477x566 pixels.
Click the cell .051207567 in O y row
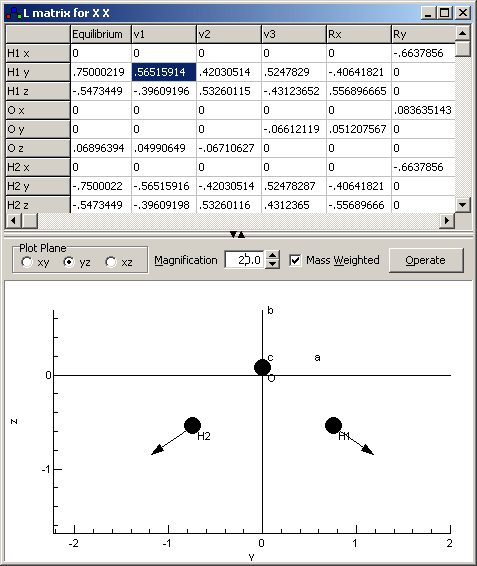click(359, 129)
